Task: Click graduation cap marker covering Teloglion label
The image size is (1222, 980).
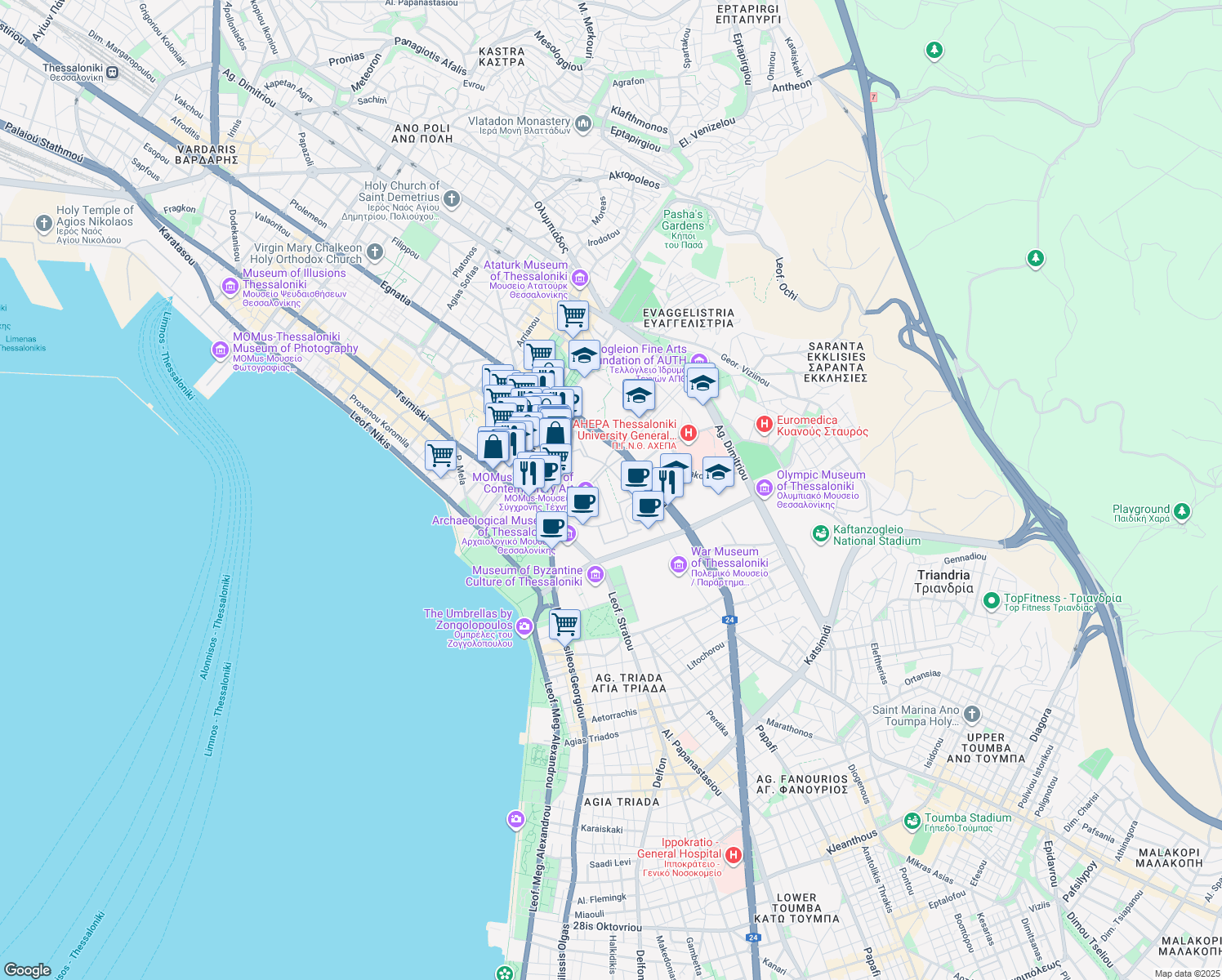Action: (x=584, y=356)
